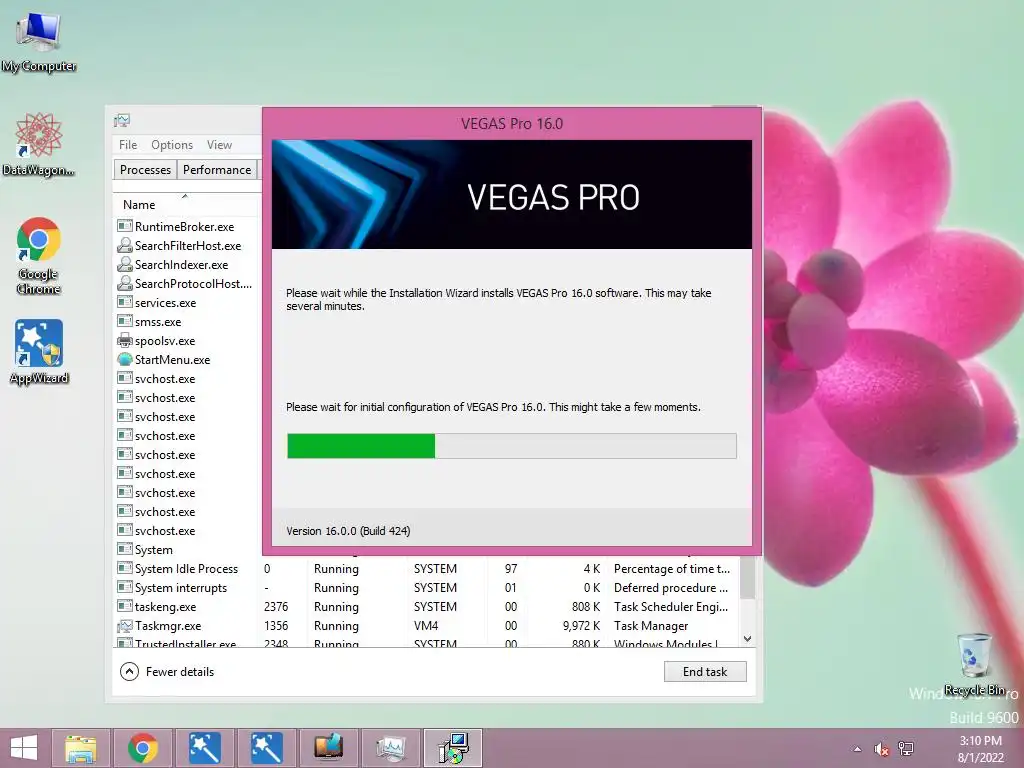Select System Idle Process row

coord(427,569)
